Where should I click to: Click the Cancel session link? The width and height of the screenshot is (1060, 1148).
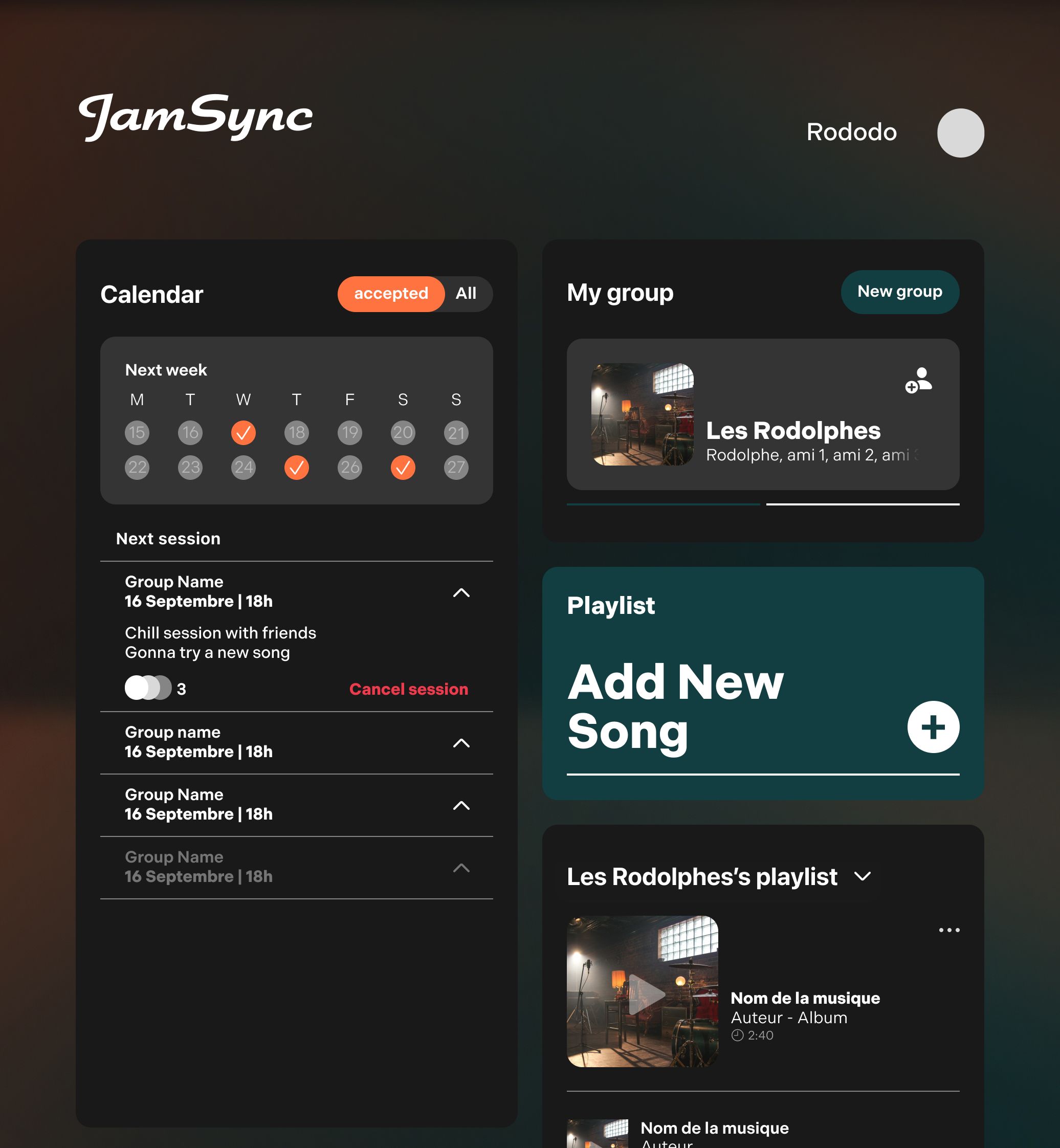[408, 689]
